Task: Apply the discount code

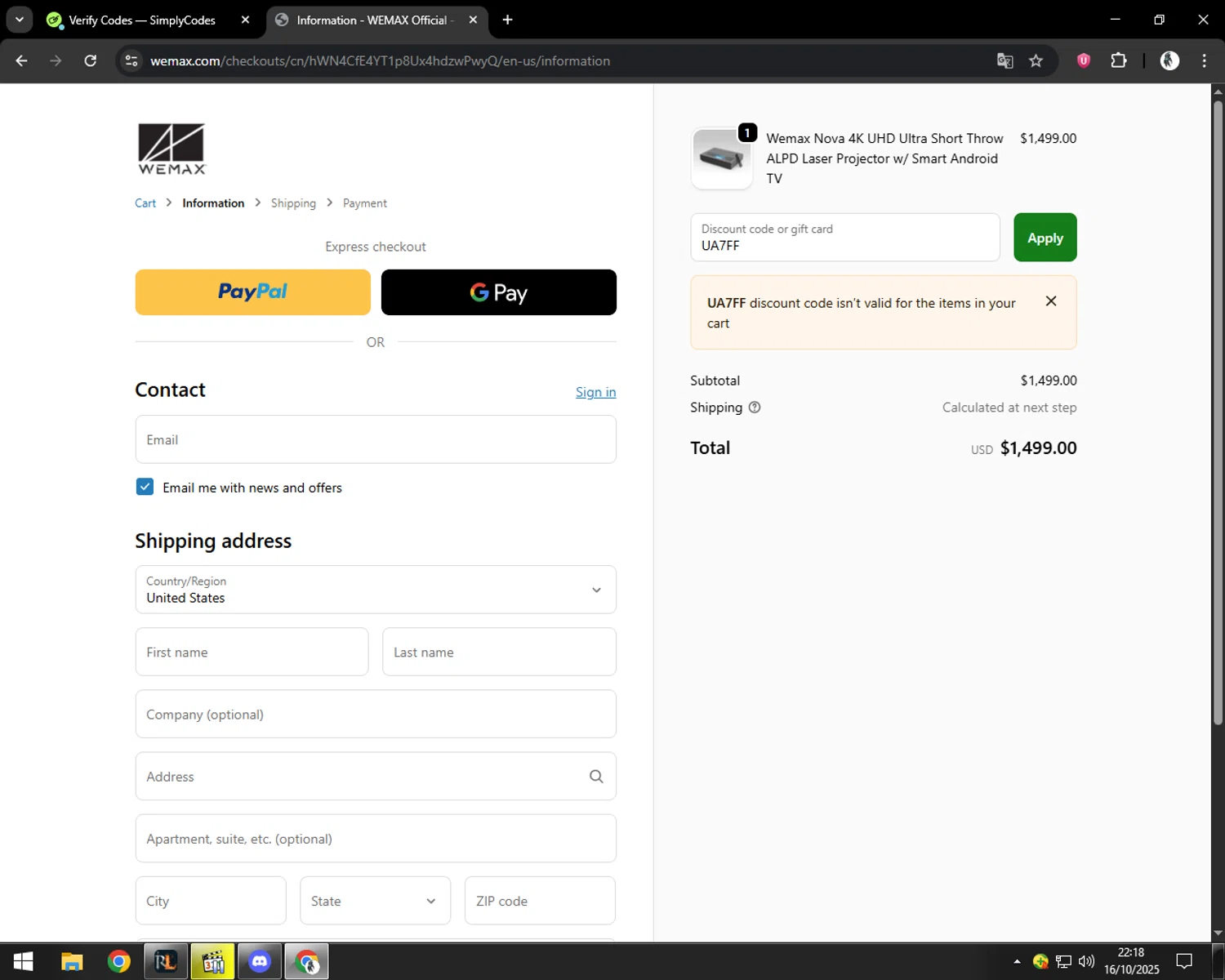Action: [1045, 238]
